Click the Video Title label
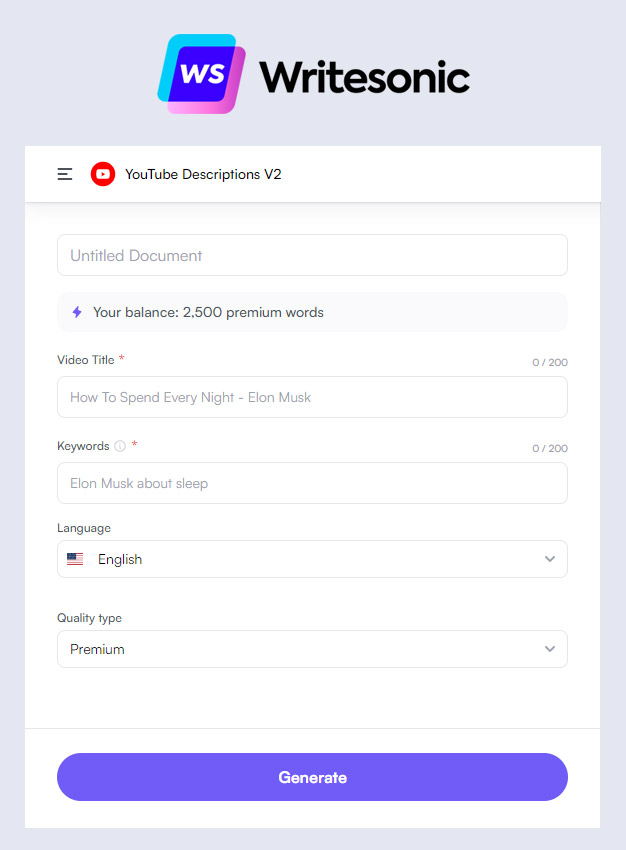Screen dimensions: 626x850 (86, 360)
